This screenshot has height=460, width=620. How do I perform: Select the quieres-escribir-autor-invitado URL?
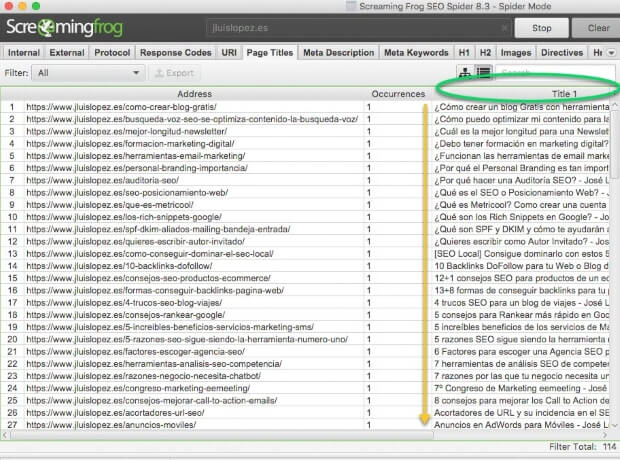136,241
